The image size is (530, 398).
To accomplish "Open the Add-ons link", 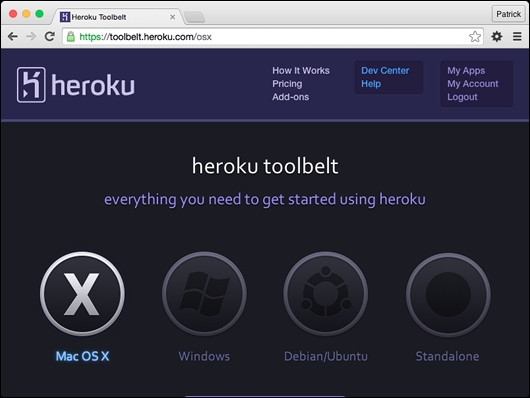I will (x=290, y=97).
